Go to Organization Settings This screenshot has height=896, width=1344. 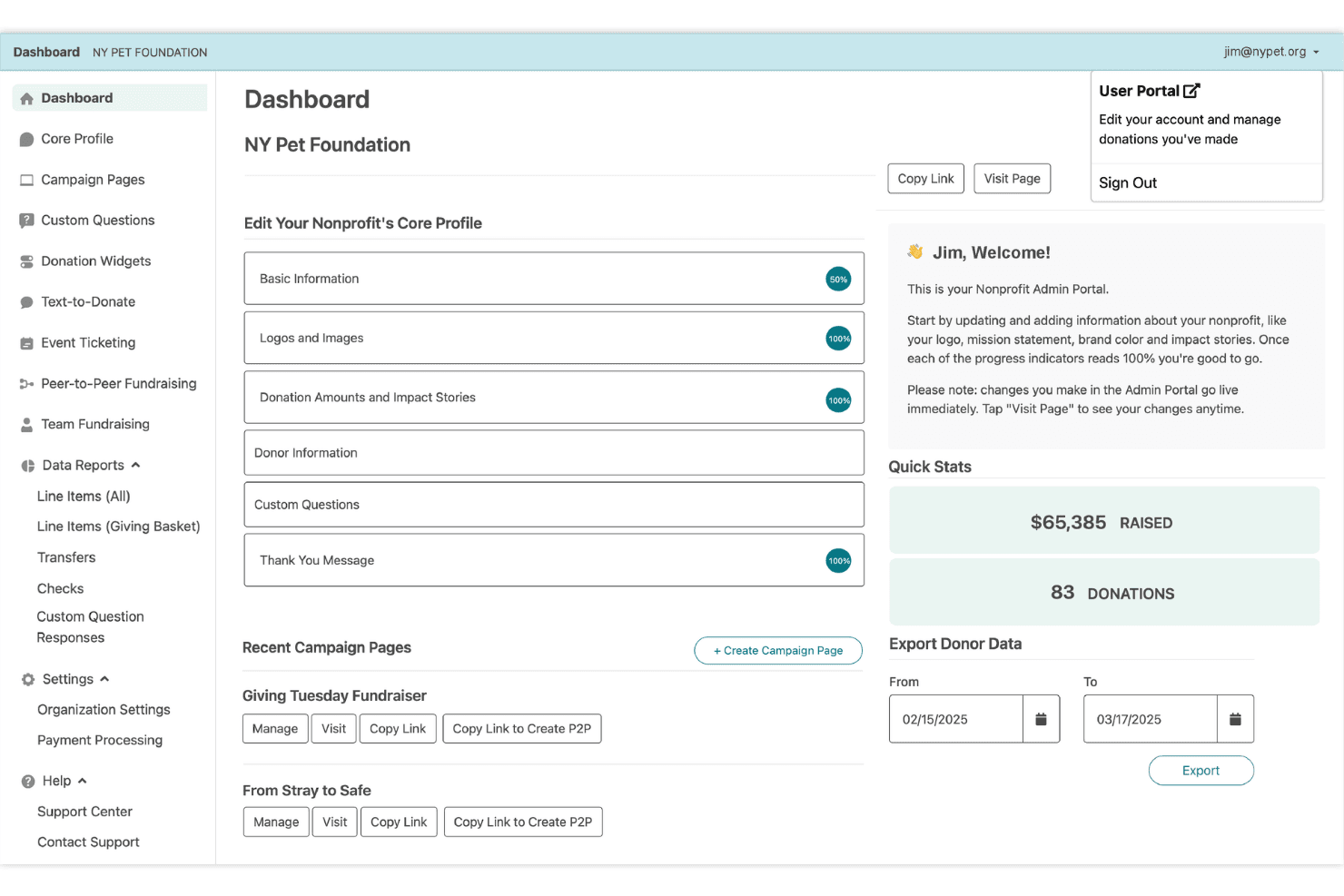(x=104, y=710)
